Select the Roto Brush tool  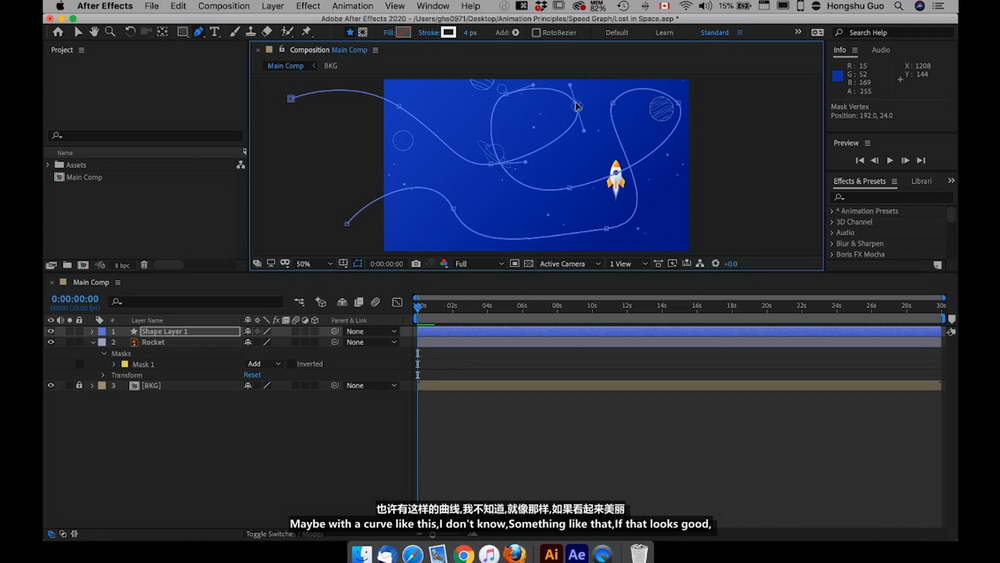pyautogui.click(x=287, y=32)
